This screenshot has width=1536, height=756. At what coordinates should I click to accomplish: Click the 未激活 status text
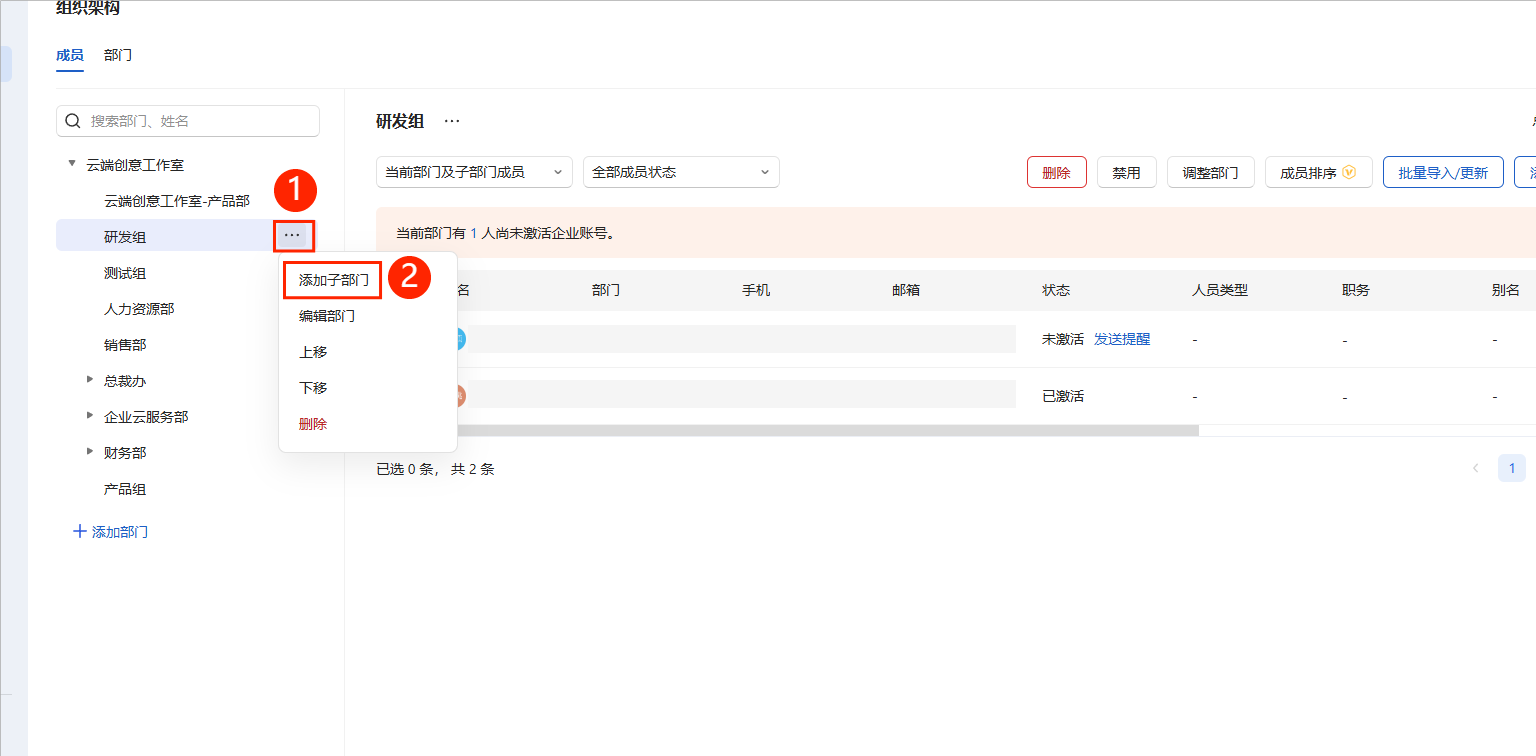(x=1063, y=339)
